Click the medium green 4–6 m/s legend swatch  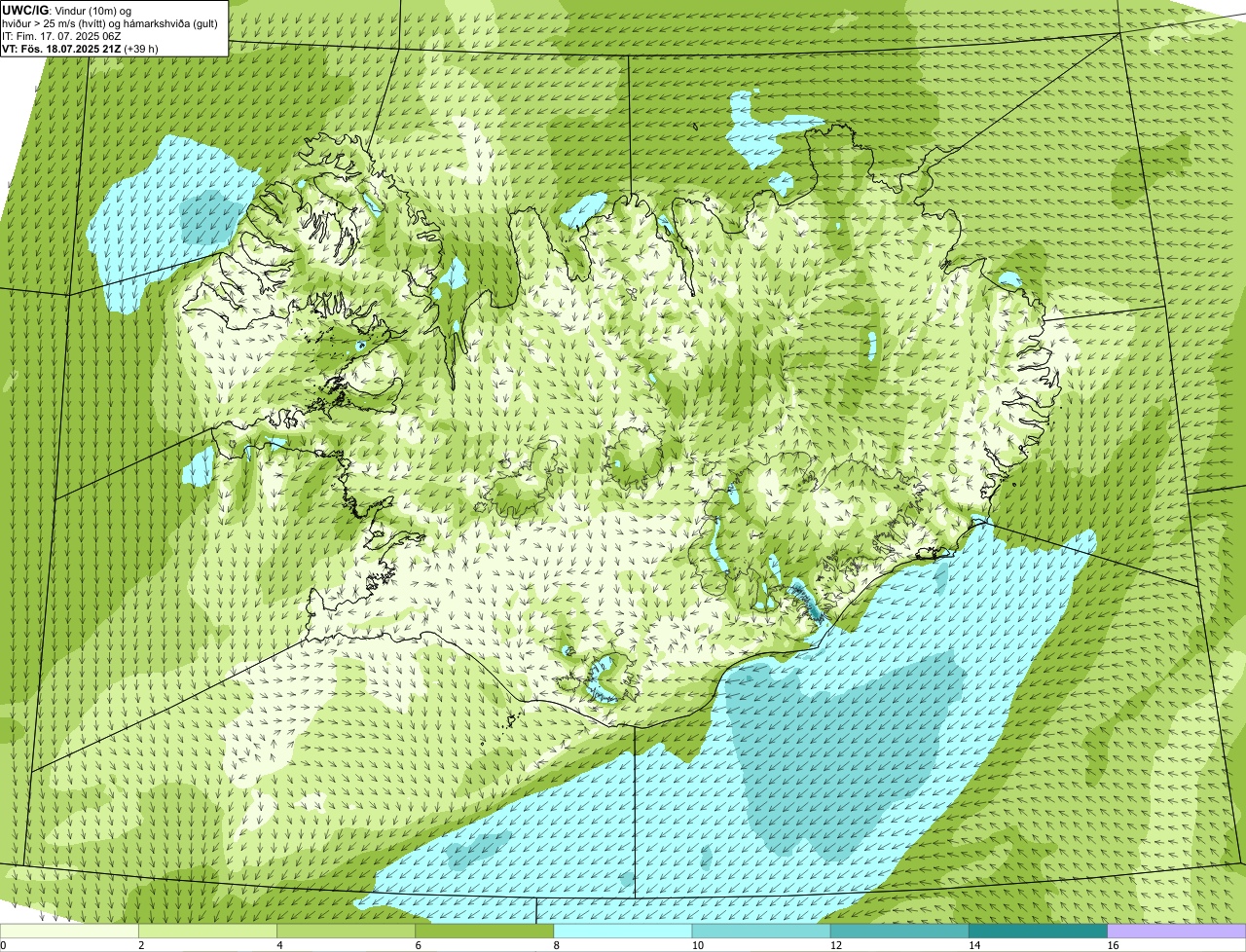[x=346, y=932]
